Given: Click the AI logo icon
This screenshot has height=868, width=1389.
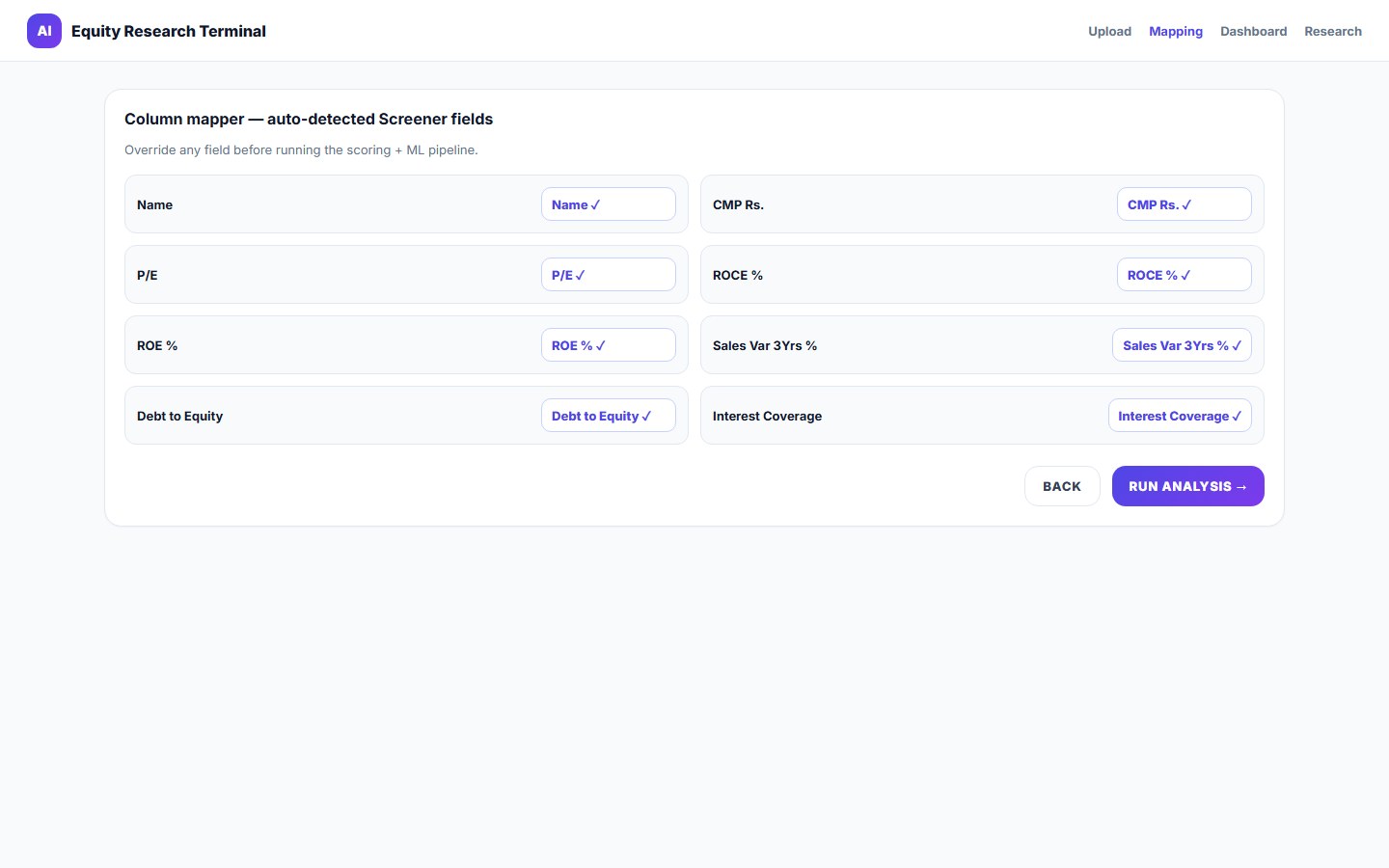Looking at the screenshot, I should pyautogui.click(x=44, y=31).
